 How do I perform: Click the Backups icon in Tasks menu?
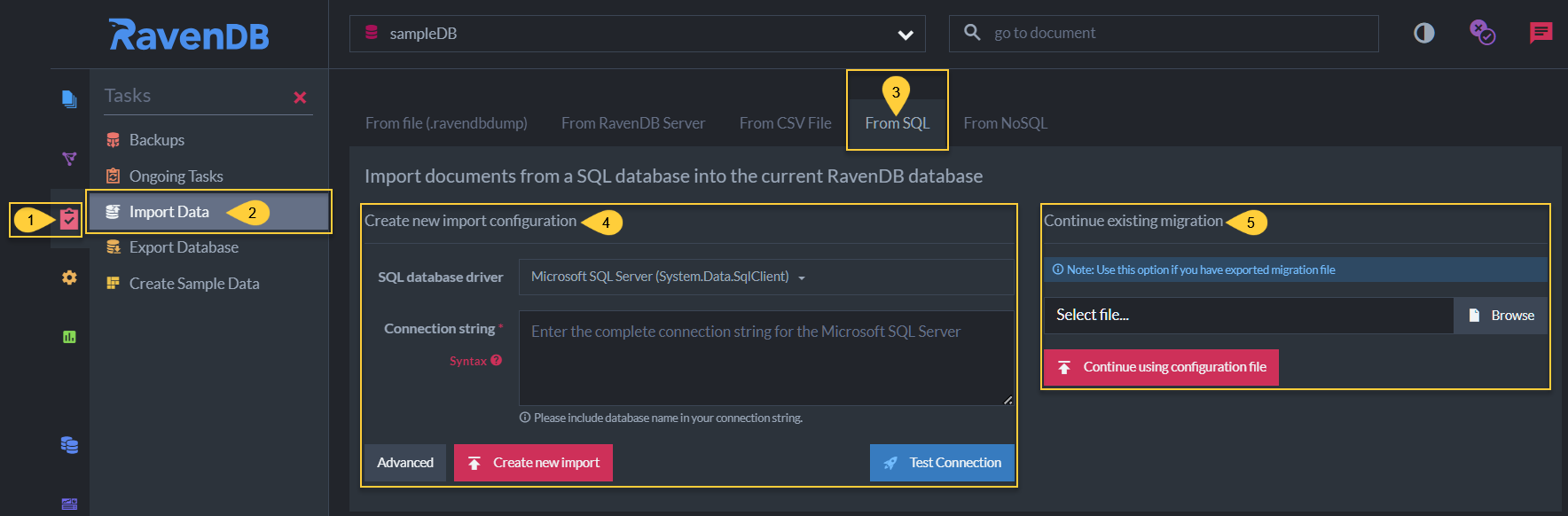tap(113, 140)
